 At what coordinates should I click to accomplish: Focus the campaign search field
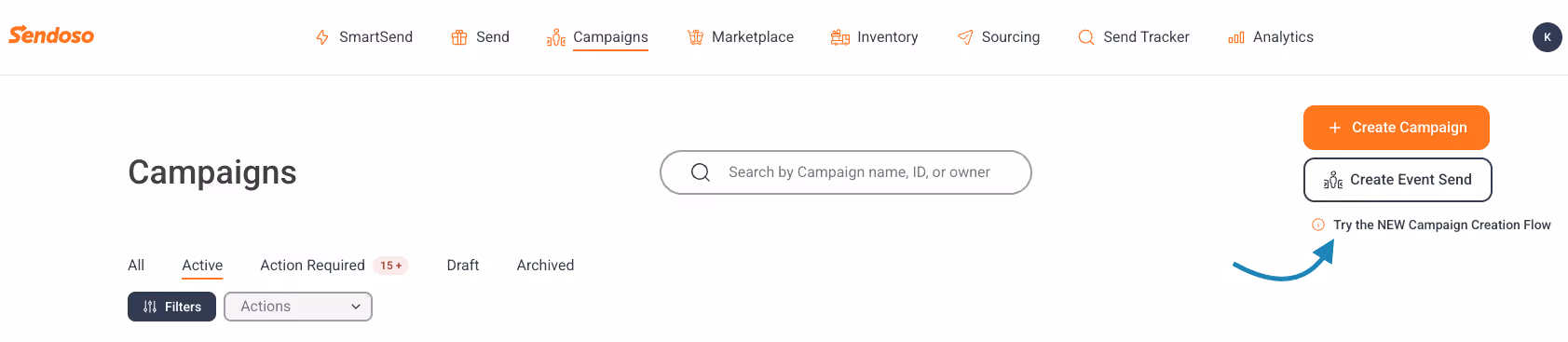[x=846, y=172]
